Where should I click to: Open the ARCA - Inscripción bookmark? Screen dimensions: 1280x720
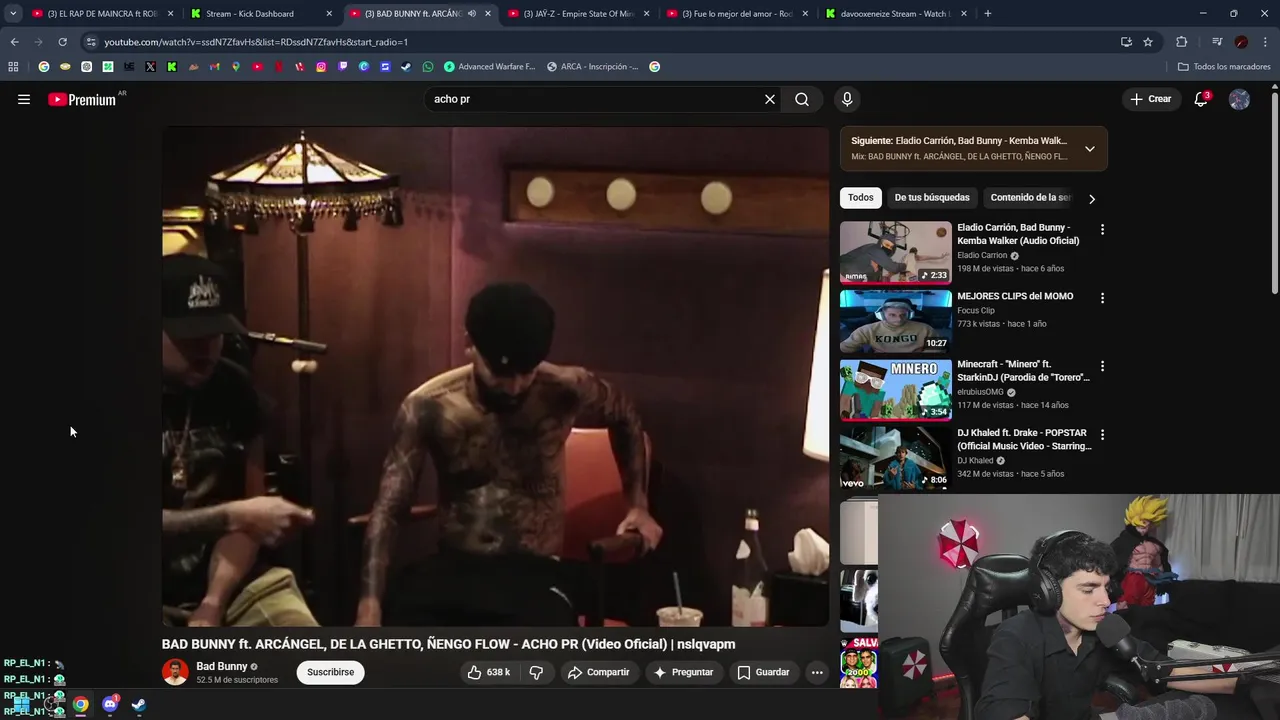[592, 67]
